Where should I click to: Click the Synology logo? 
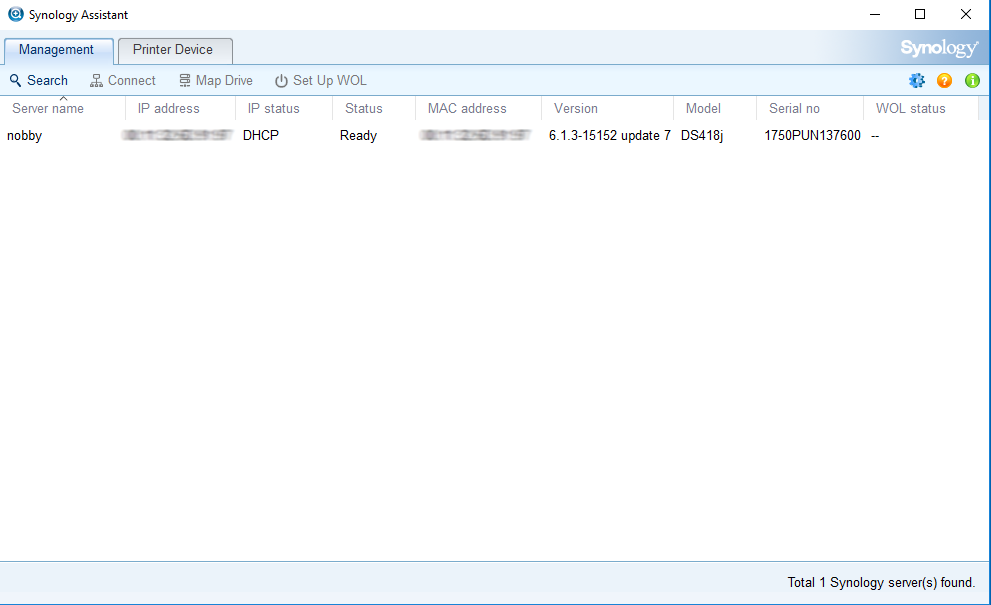pyautogui.click(x=939, y=48)
